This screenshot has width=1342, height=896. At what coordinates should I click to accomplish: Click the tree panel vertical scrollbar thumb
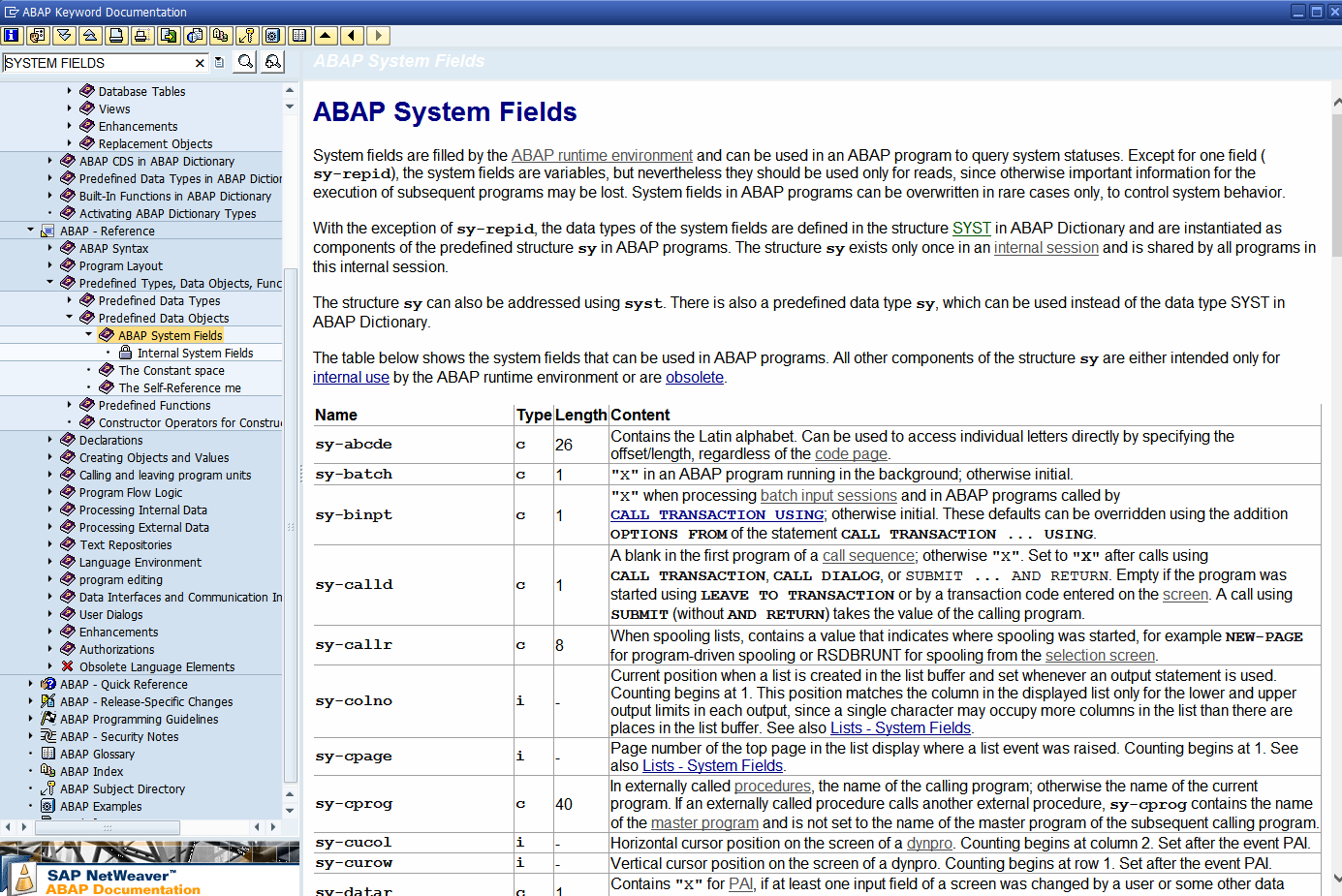pyautogui.click(x=291, y=524)
